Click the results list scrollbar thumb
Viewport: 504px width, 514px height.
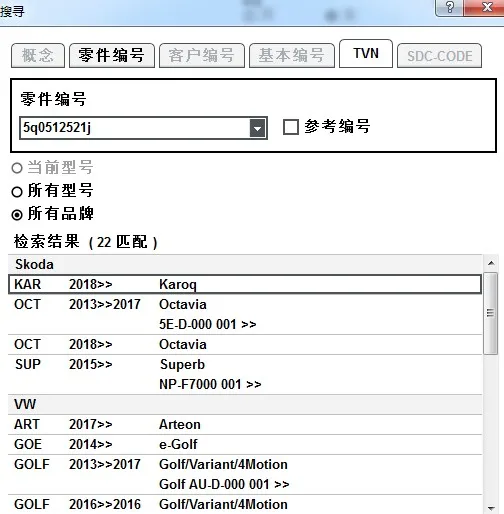click(490, 313)
